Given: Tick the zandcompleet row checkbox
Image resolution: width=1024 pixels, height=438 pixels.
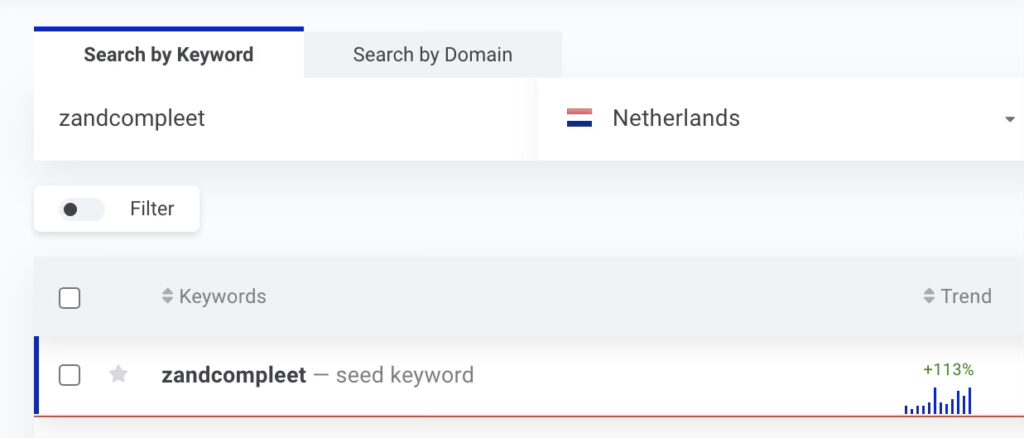Looking at the screenshot, I should click(70, 375).
